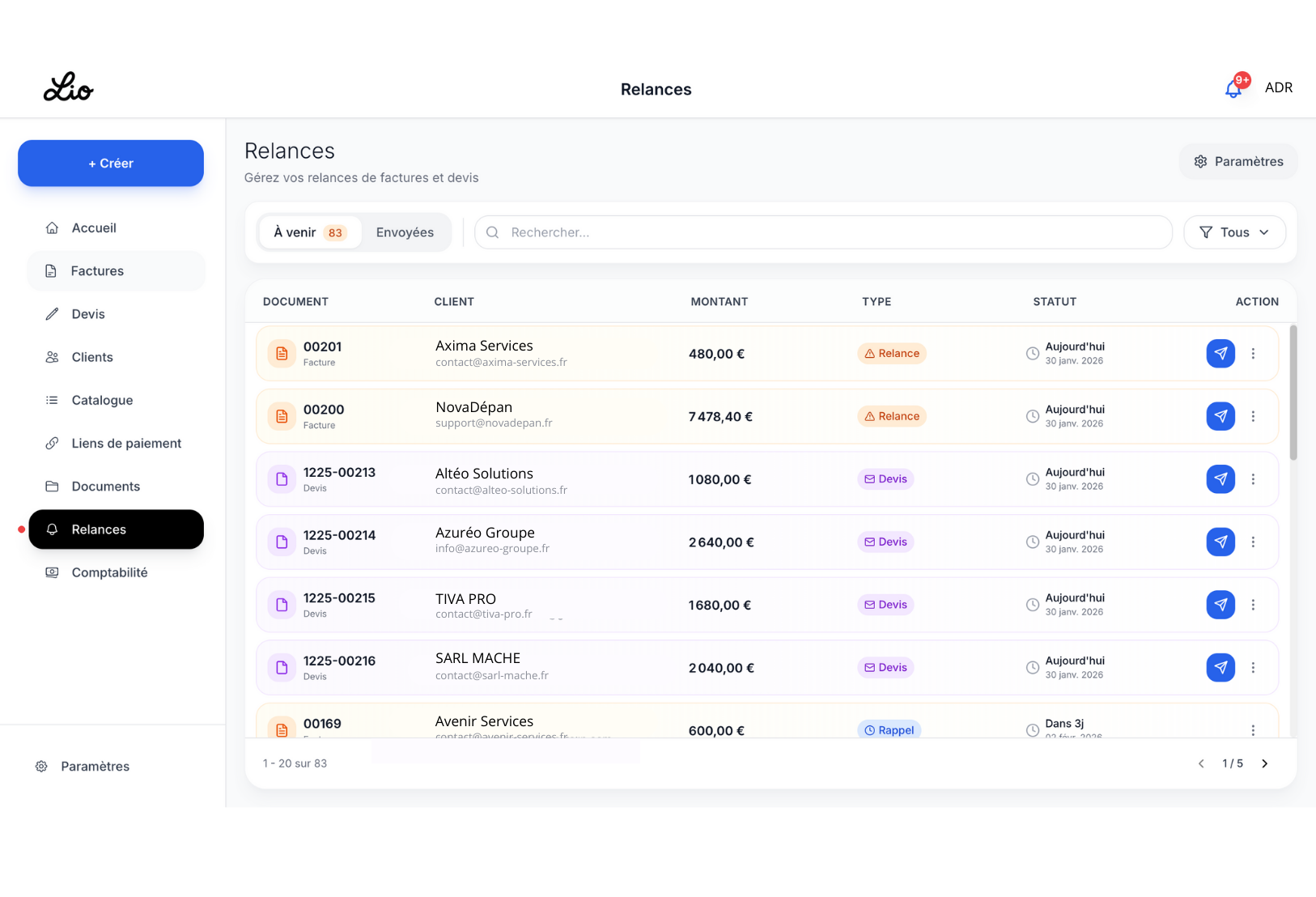
Task: Go to next page of reminders
Action: coord(1264,763)
